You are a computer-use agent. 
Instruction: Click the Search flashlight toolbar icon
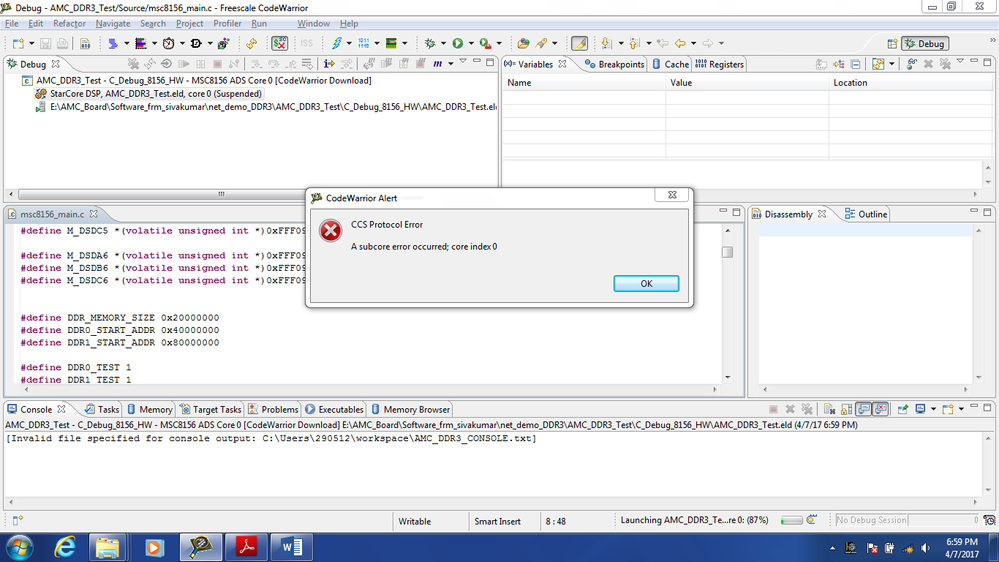[542, 43]
